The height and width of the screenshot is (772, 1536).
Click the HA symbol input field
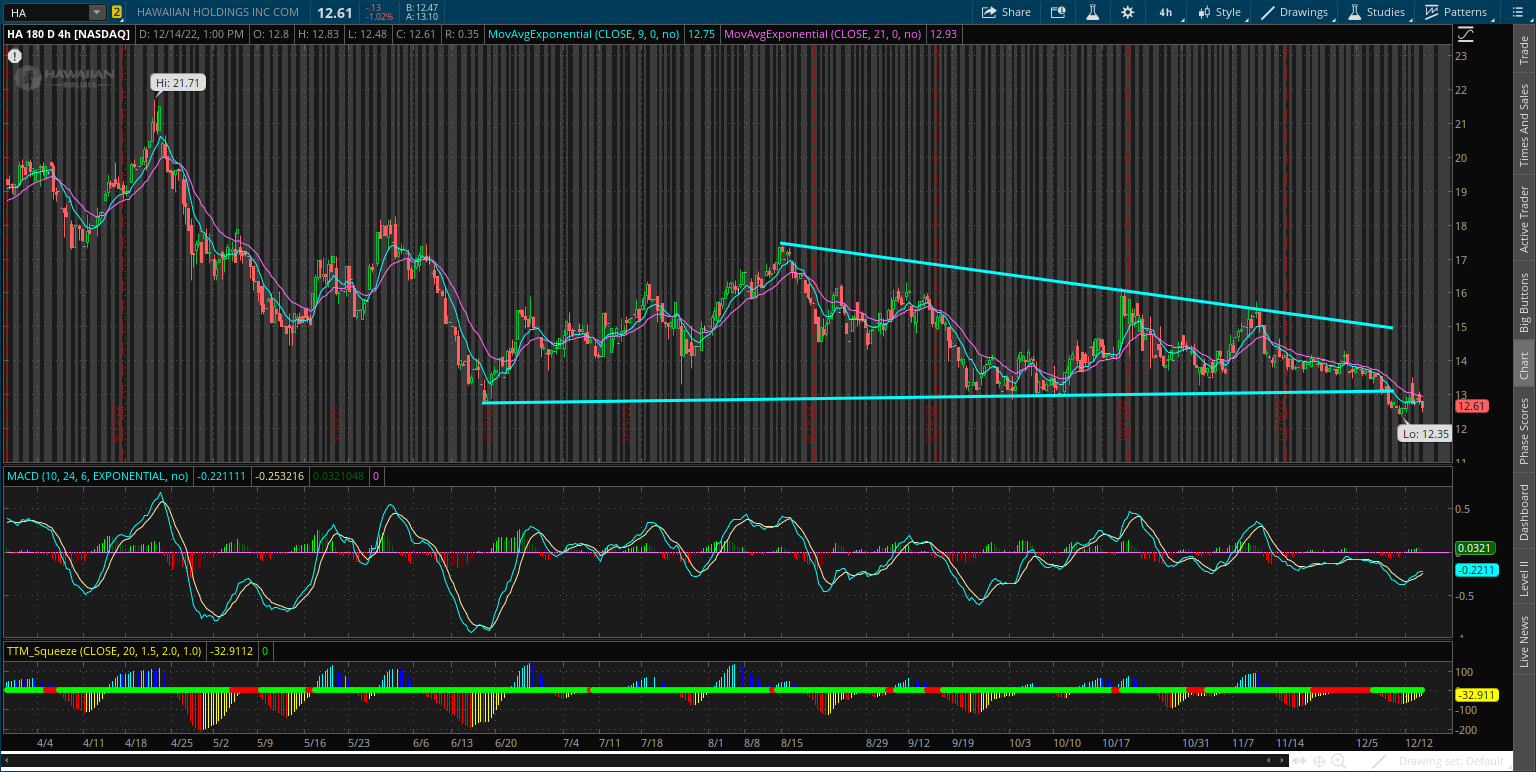(x=46, y=12)
